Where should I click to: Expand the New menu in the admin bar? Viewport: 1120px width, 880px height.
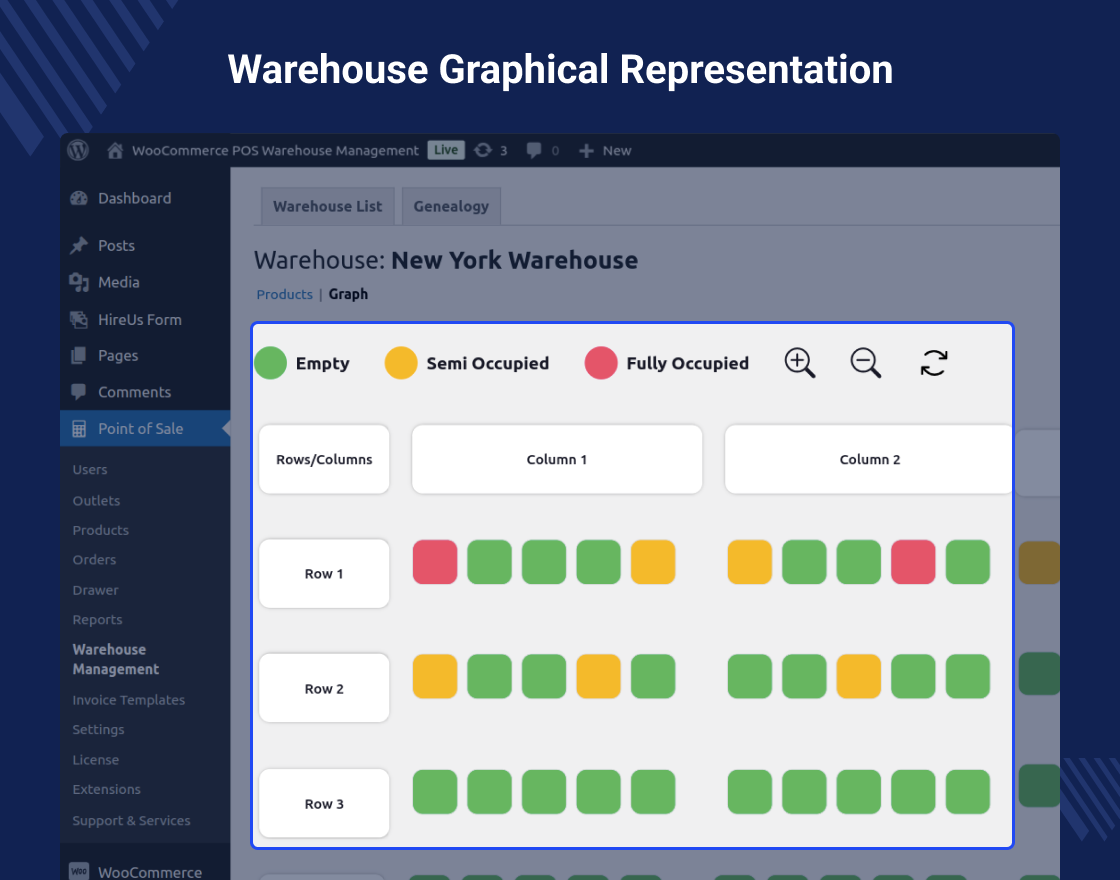604,150
